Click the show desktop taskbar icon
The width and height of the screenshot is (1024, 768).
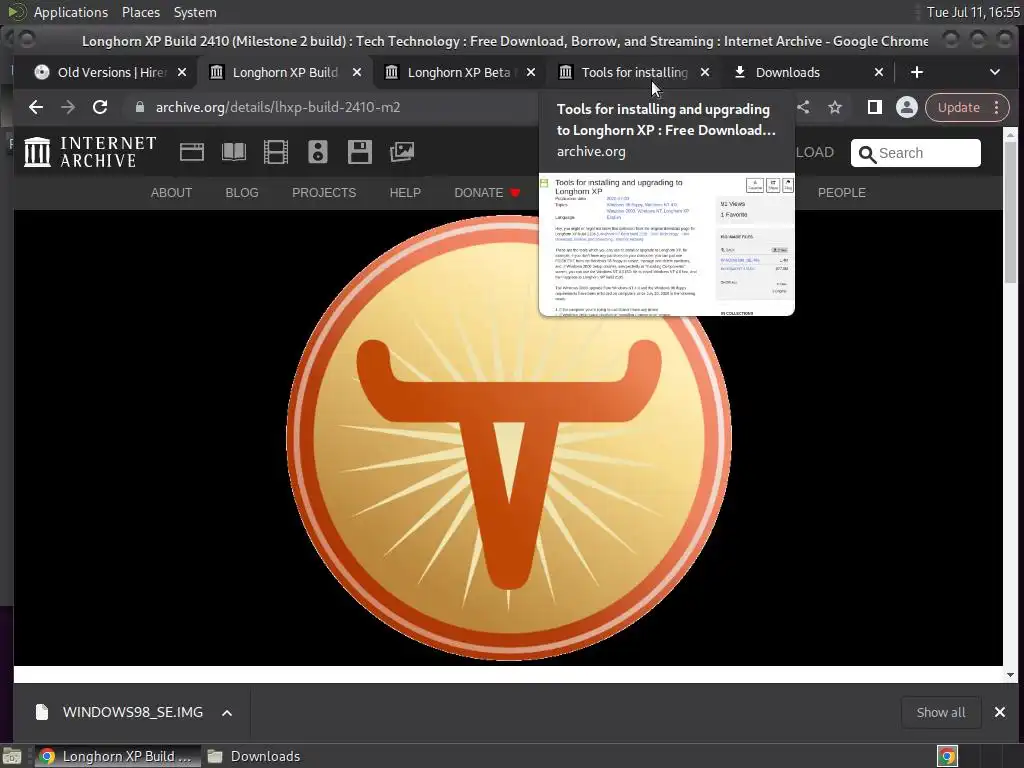point(12,756)
